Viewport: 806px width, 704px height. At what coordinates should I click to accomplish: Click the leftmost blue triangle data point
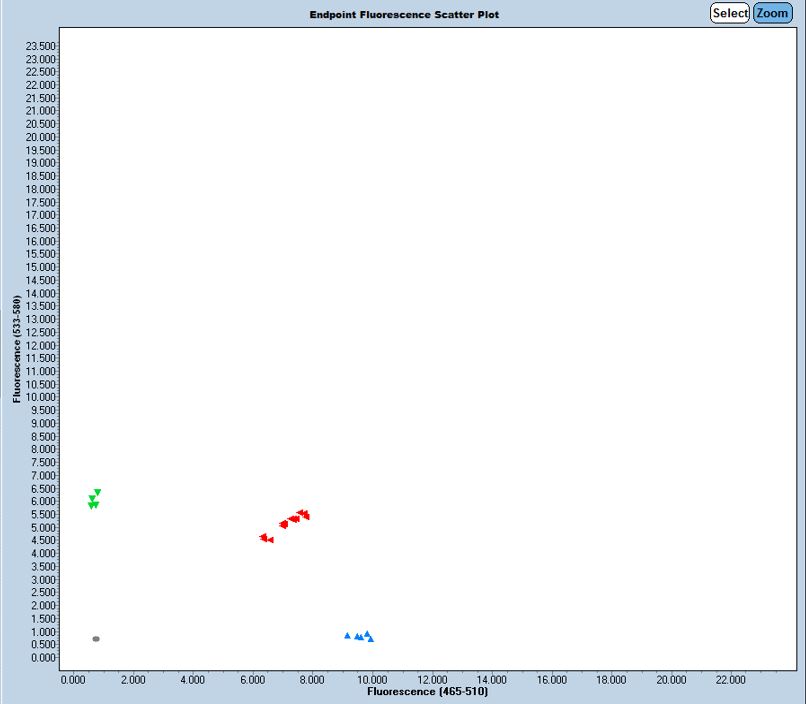(347, 635)
